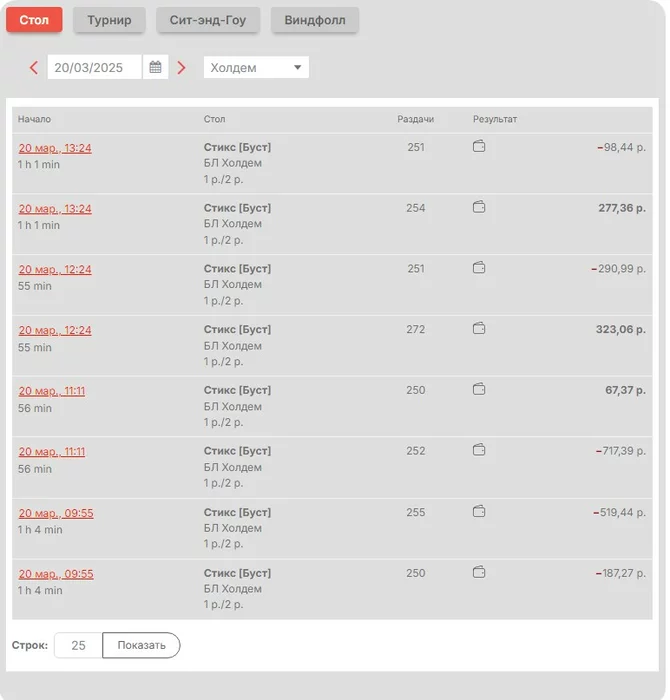Click wallet icon for the −717,39 р. result
The width and height of the screenshot is (670, 700).
click(479, 451)
